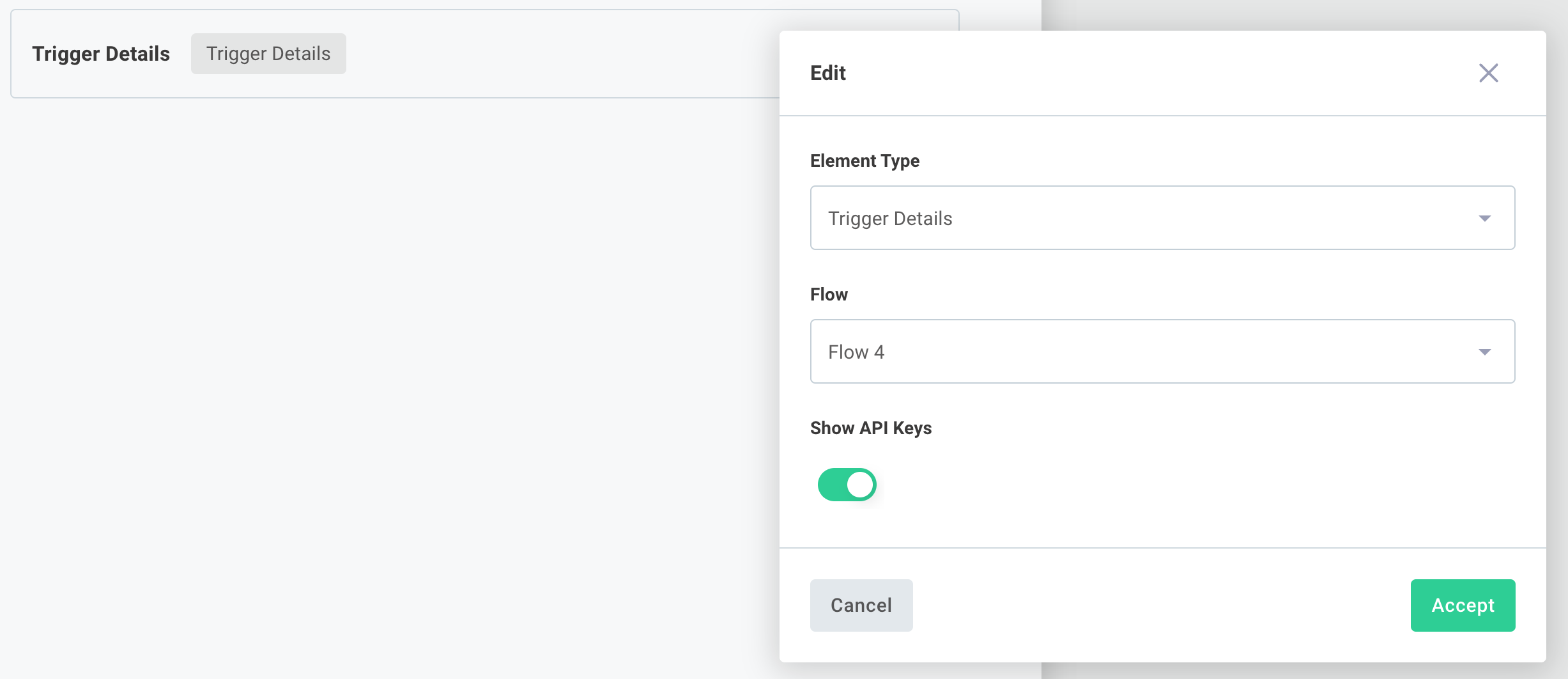
Task: Accept the edited trigger settings
Action: coord(1463,605)
